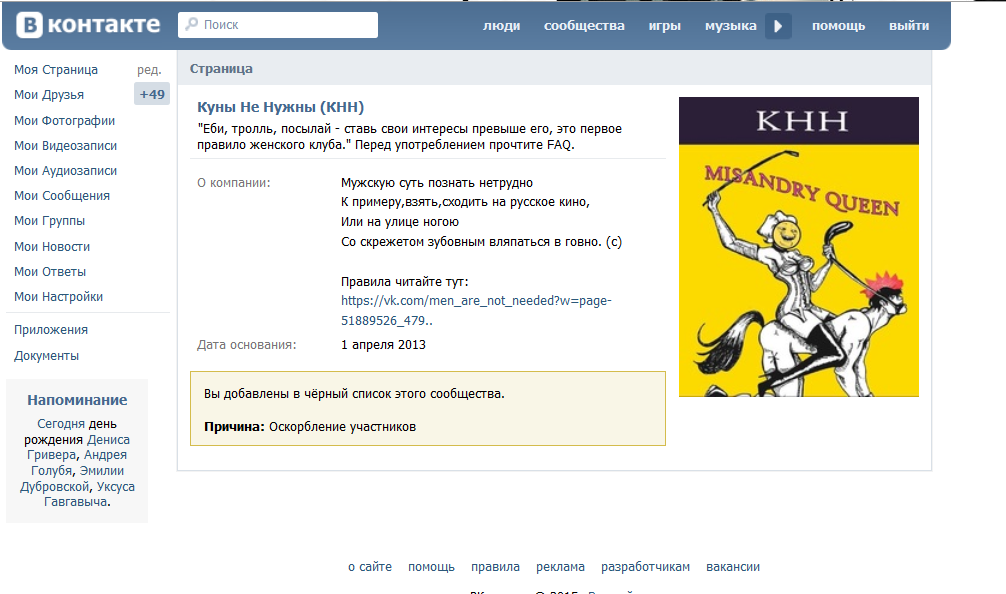Click the VKontakte logo
Screen dimensions: 1006x594
[x=88, y=25]
